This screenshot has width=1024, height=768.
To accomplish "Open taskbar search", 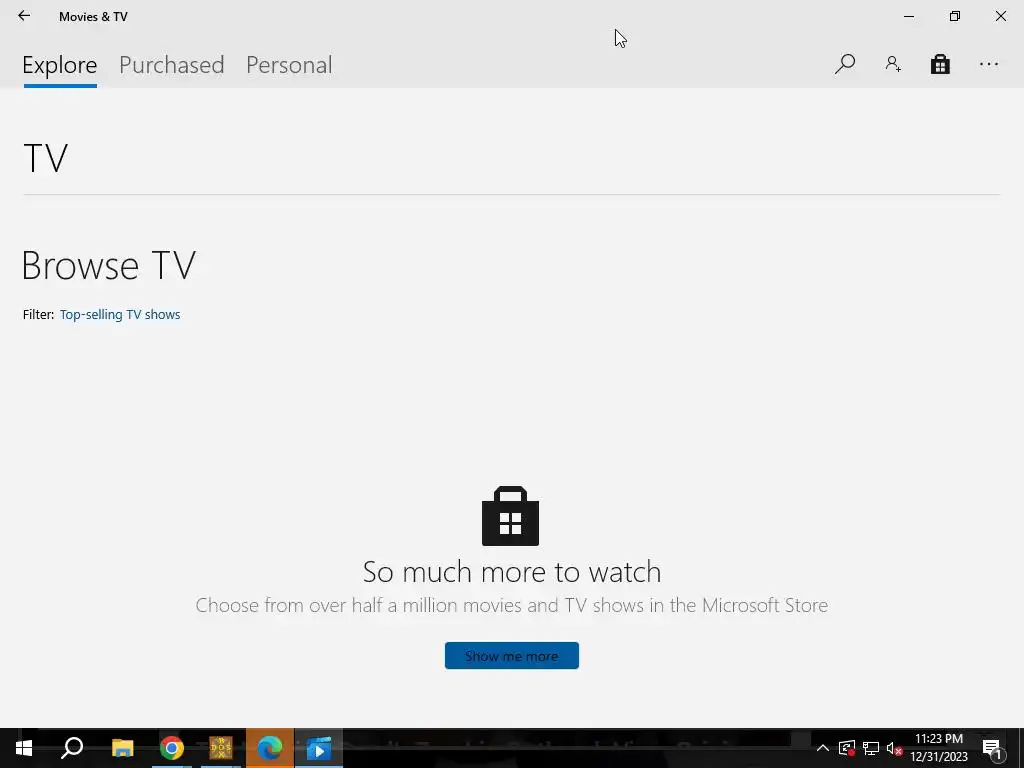I will [x=72, y=748].
